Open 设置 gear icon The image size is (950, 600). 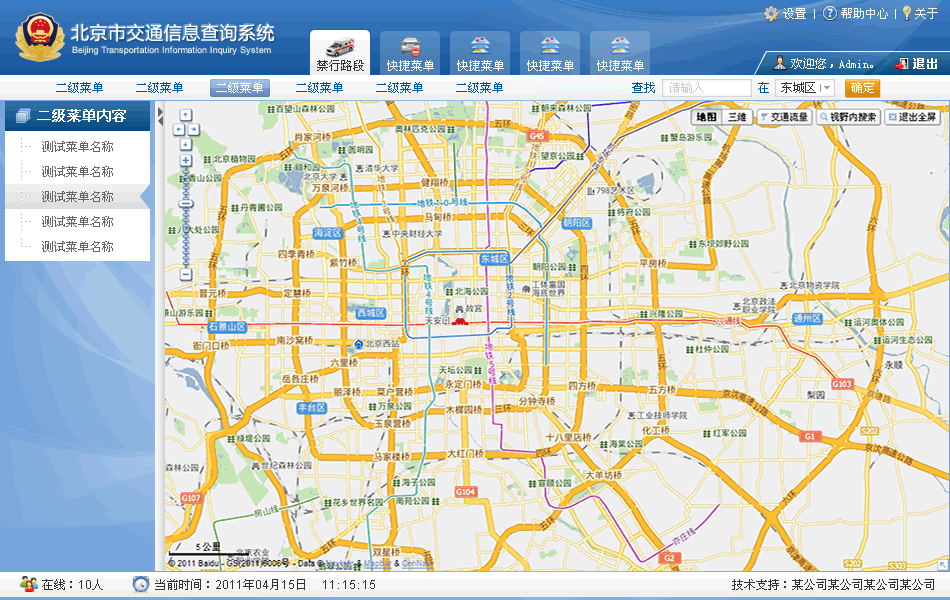pos(771,13)
